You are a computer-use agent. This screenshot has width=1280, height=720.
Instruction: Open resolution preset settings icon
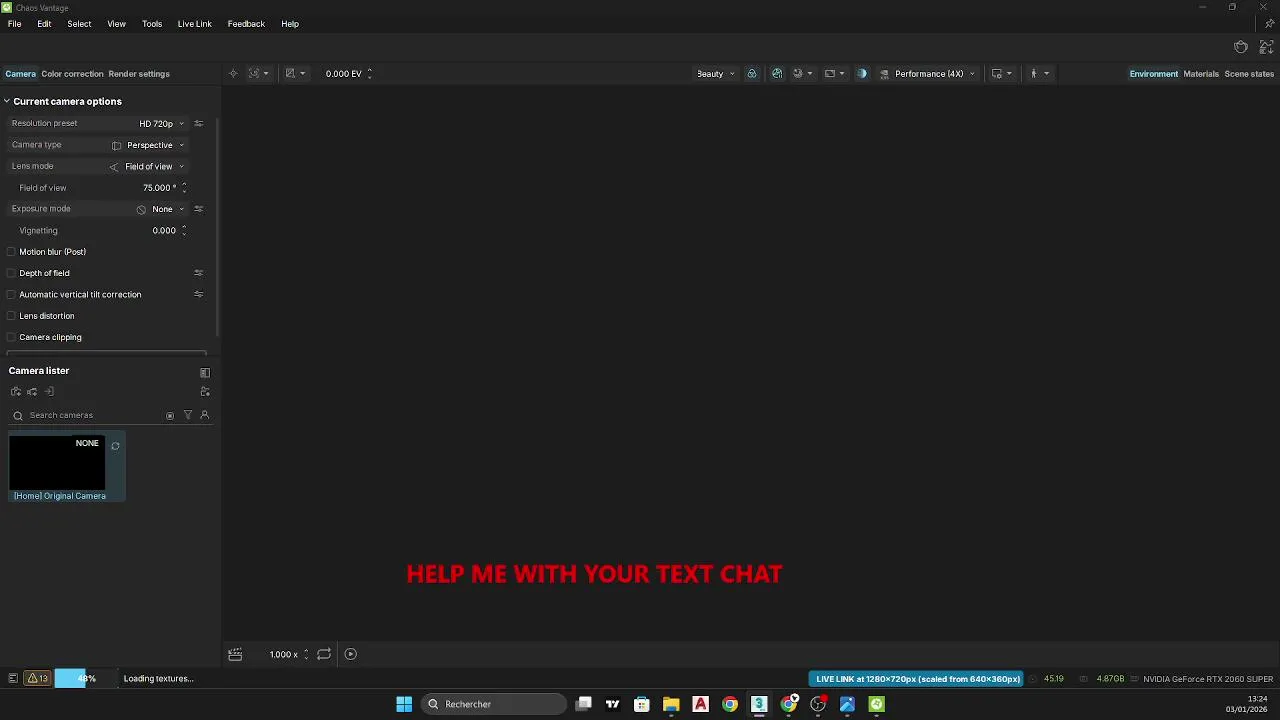coord(198,124)
